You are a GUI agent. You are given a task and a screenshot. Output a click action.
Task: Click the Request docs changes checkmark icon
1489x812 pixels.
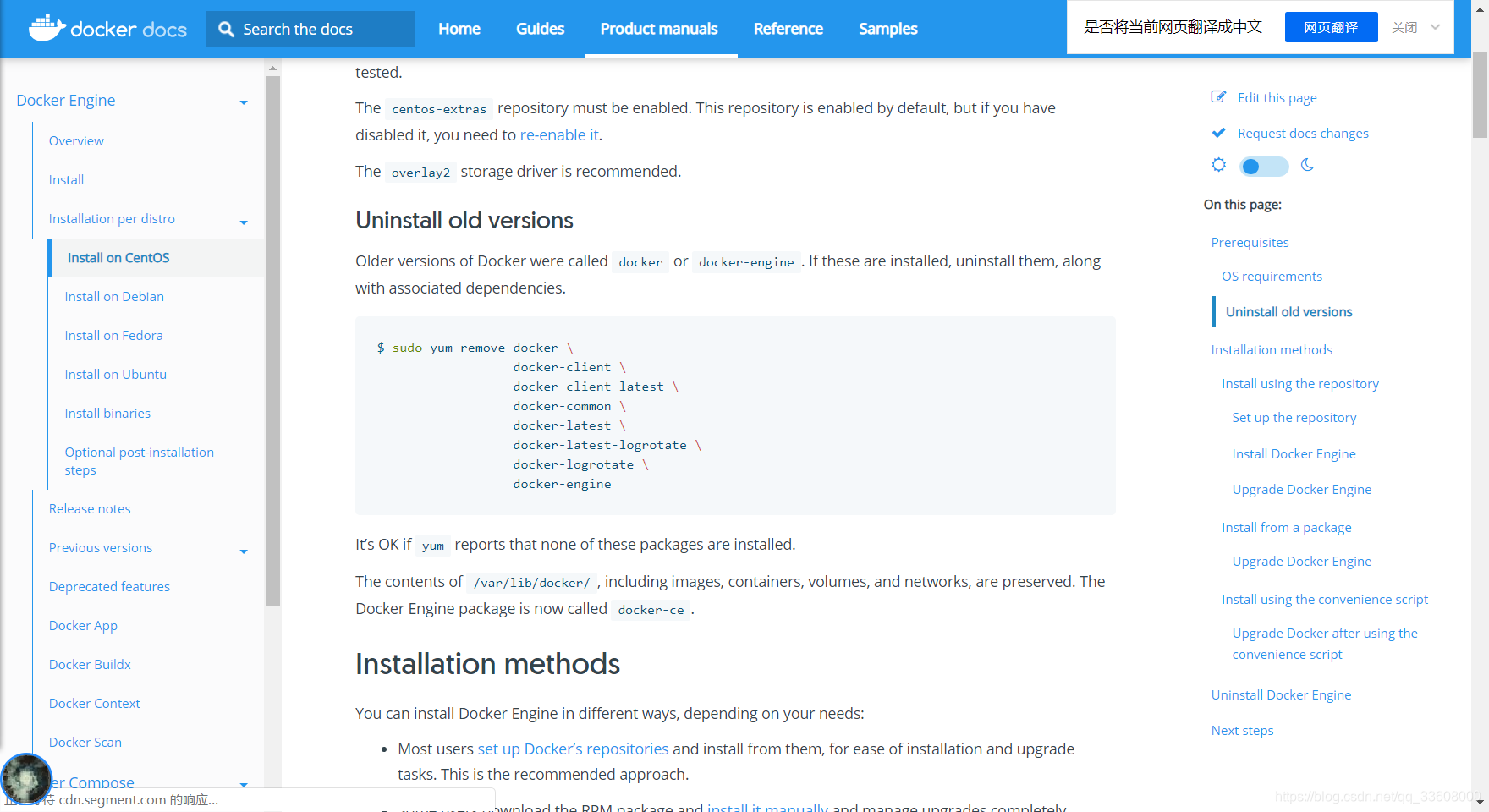click(x=1218, y=133)
